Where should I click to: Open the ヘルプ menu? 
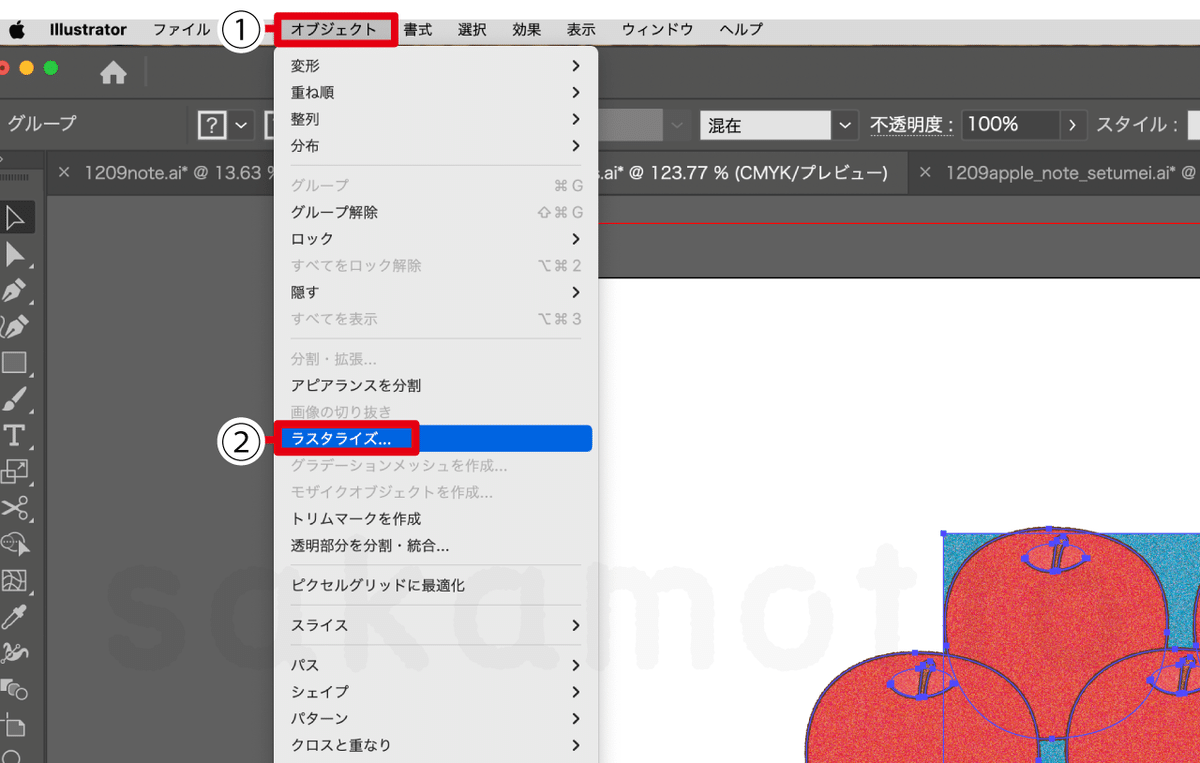click(x=741, y=29)
